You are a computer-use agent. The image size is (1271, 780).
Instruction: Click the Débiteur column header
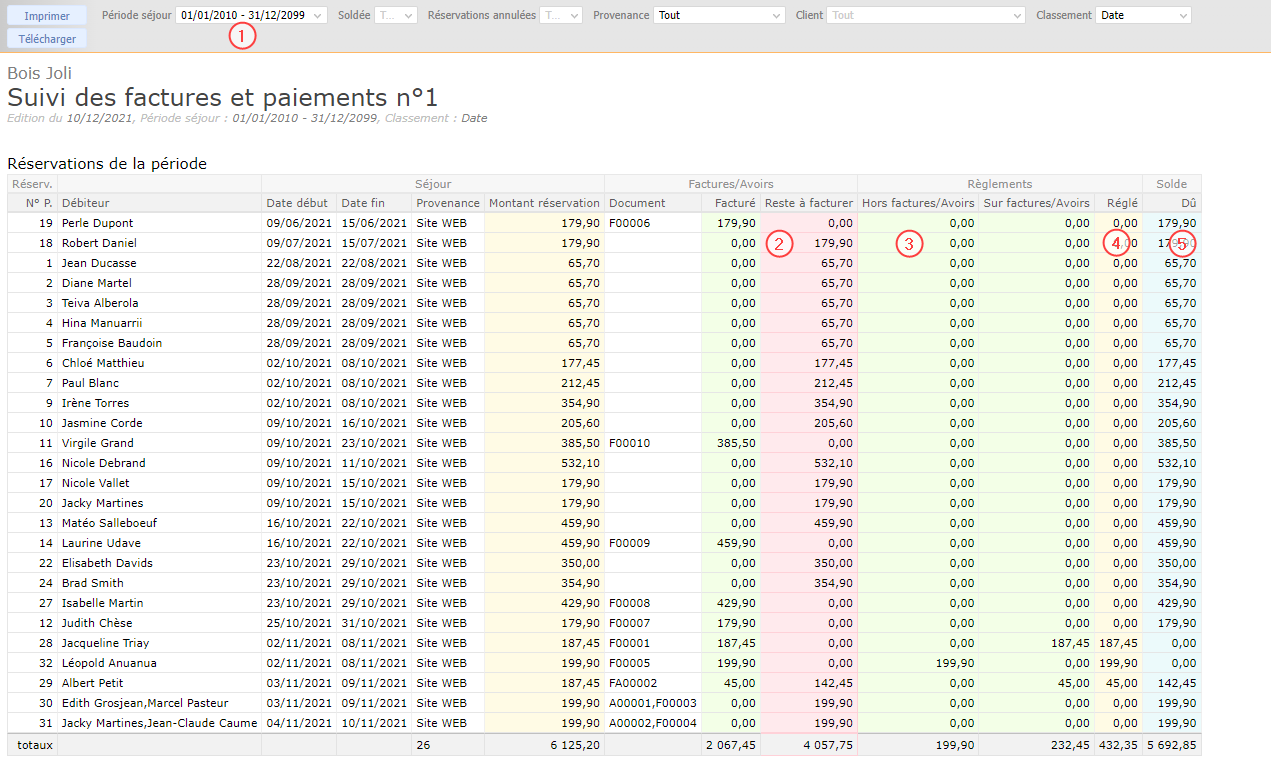click(x=85, y=203)
